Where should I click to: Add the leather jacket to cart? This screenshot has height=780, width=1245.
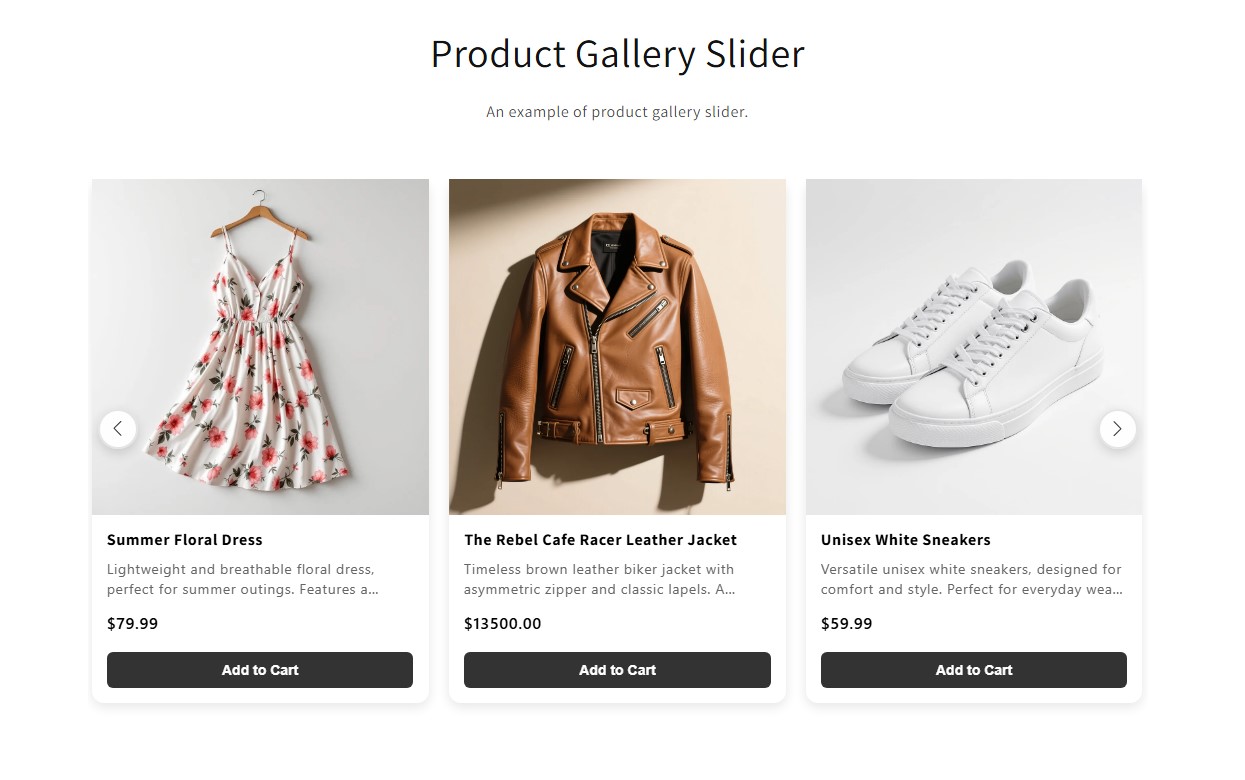[617, 670]
